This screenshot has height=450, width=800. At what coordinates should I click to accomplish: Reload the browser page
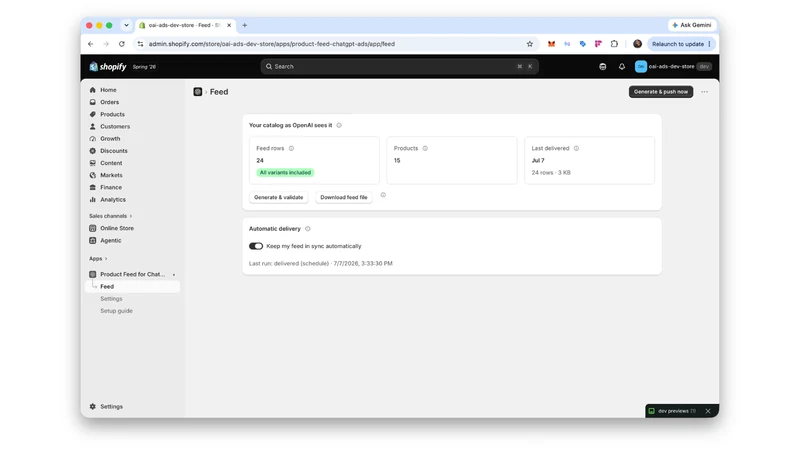(121, 44)
